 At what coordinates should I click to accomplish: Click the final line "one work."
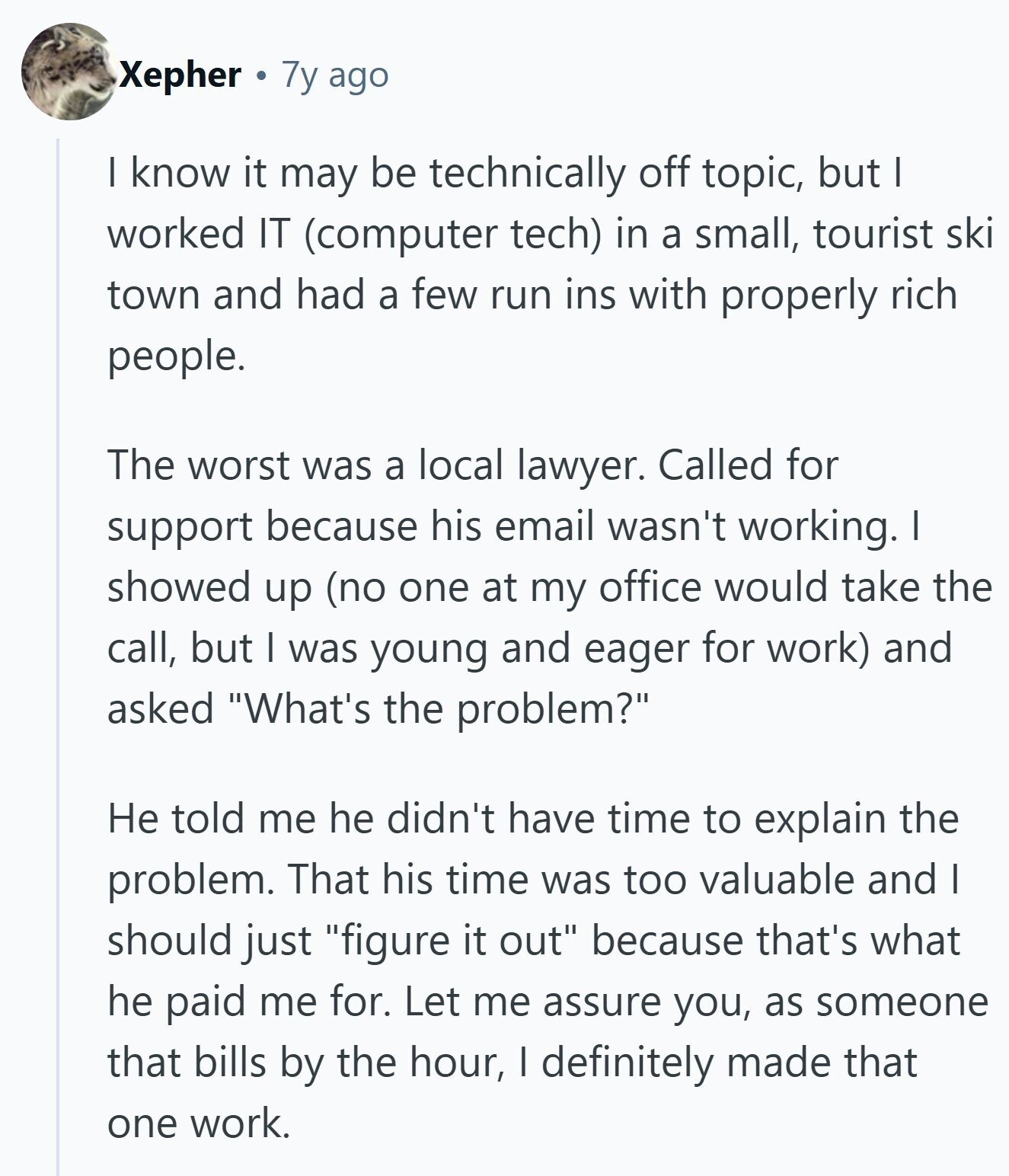pyautogui.click(x=199, y=1123)
